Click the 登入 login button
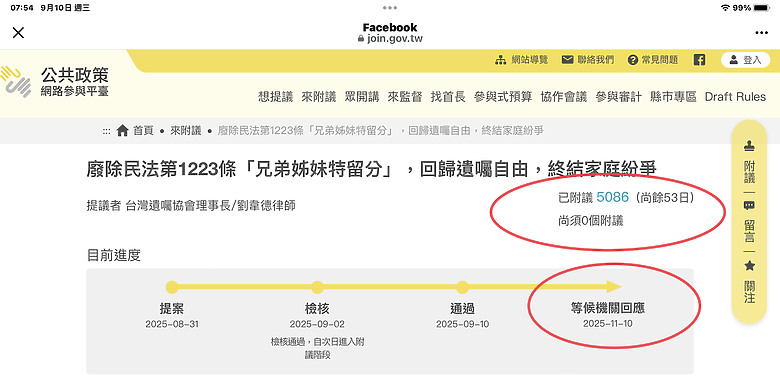 click(x=745, y=60)
